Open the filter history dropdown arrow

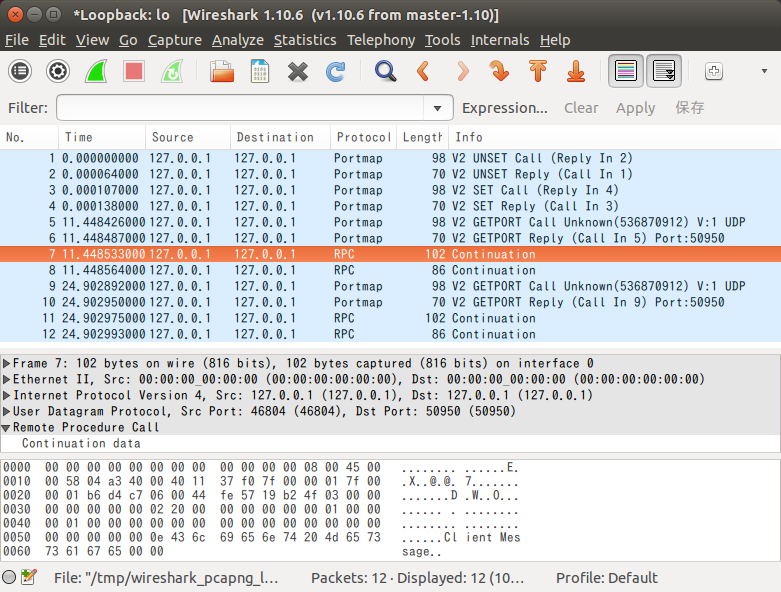tap(437, 108)
